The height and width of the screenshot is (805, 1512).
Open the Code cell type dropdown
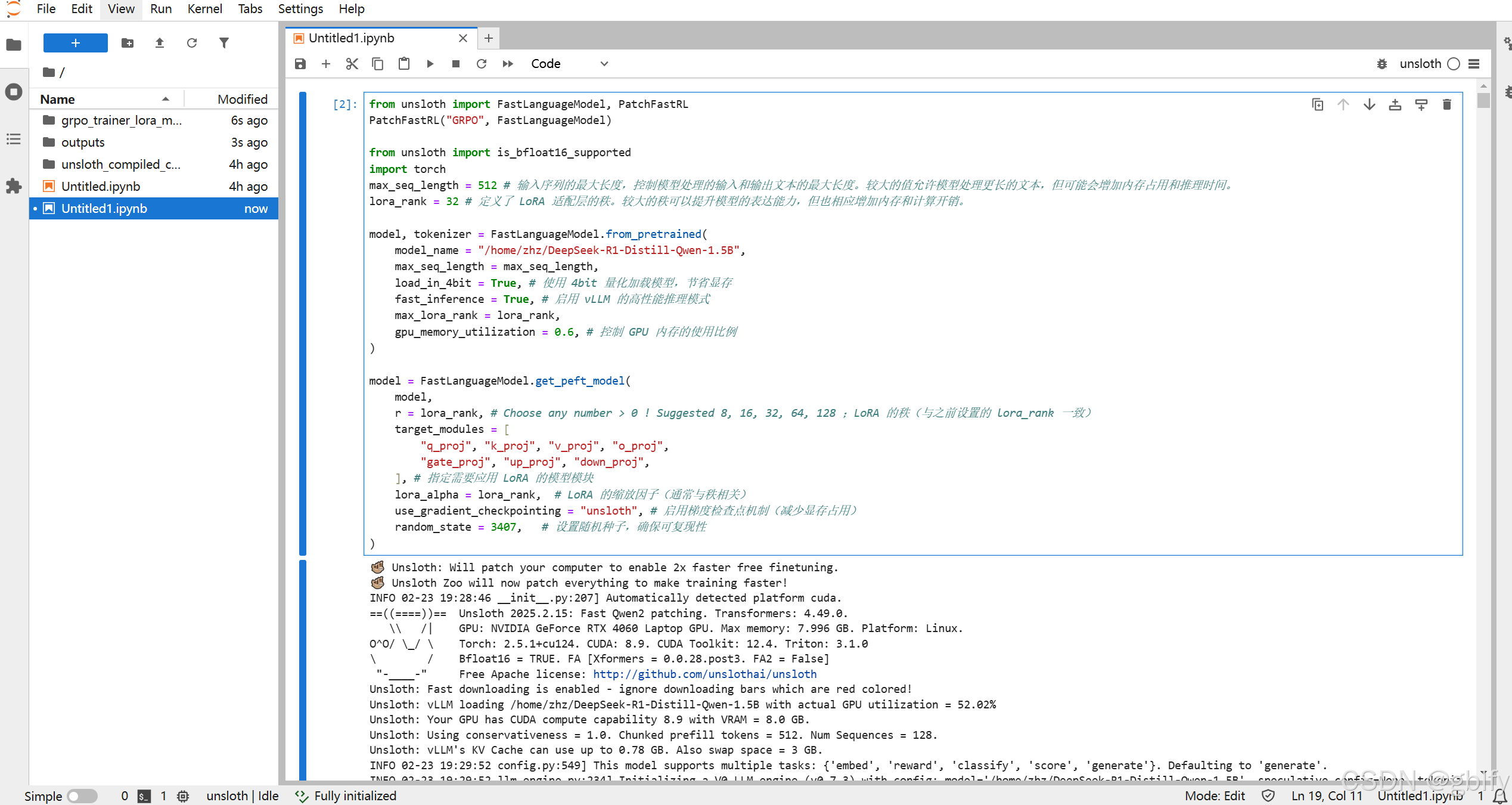(569, 64)
